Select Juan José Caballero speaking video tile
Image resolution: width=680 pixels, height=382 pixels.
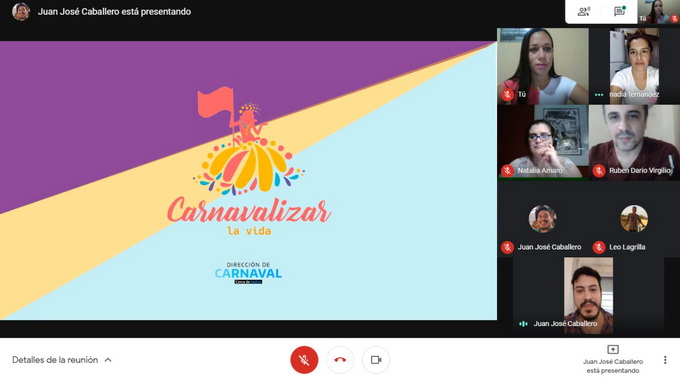click(588, 296)
